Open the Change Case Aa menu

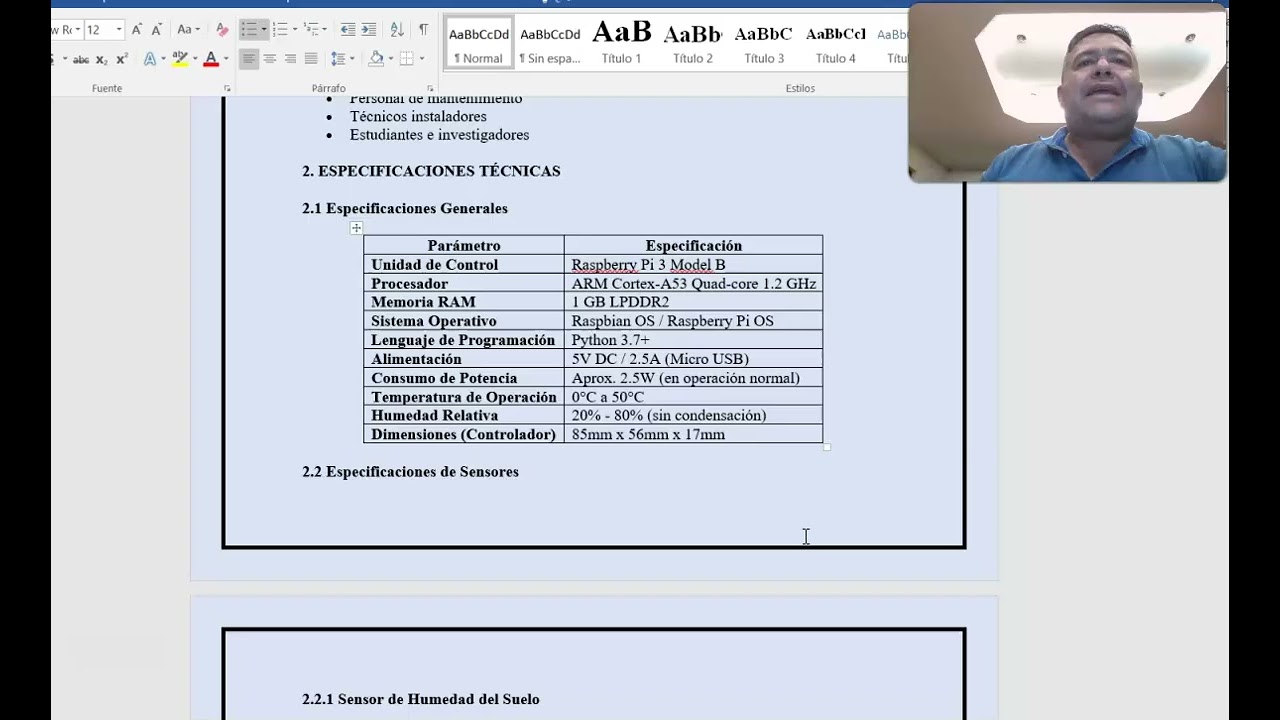[x=188, y=30]
